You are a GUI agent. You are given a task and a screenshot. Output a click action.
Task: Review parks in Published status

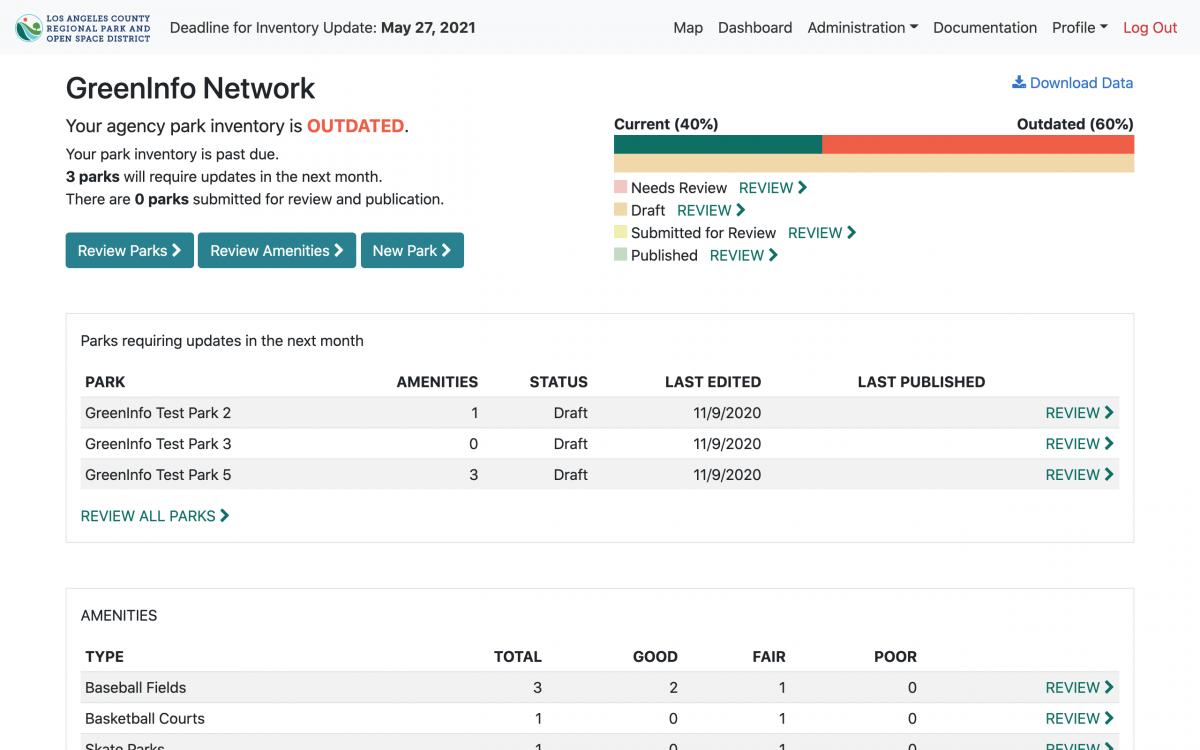(x=744, y=256)
